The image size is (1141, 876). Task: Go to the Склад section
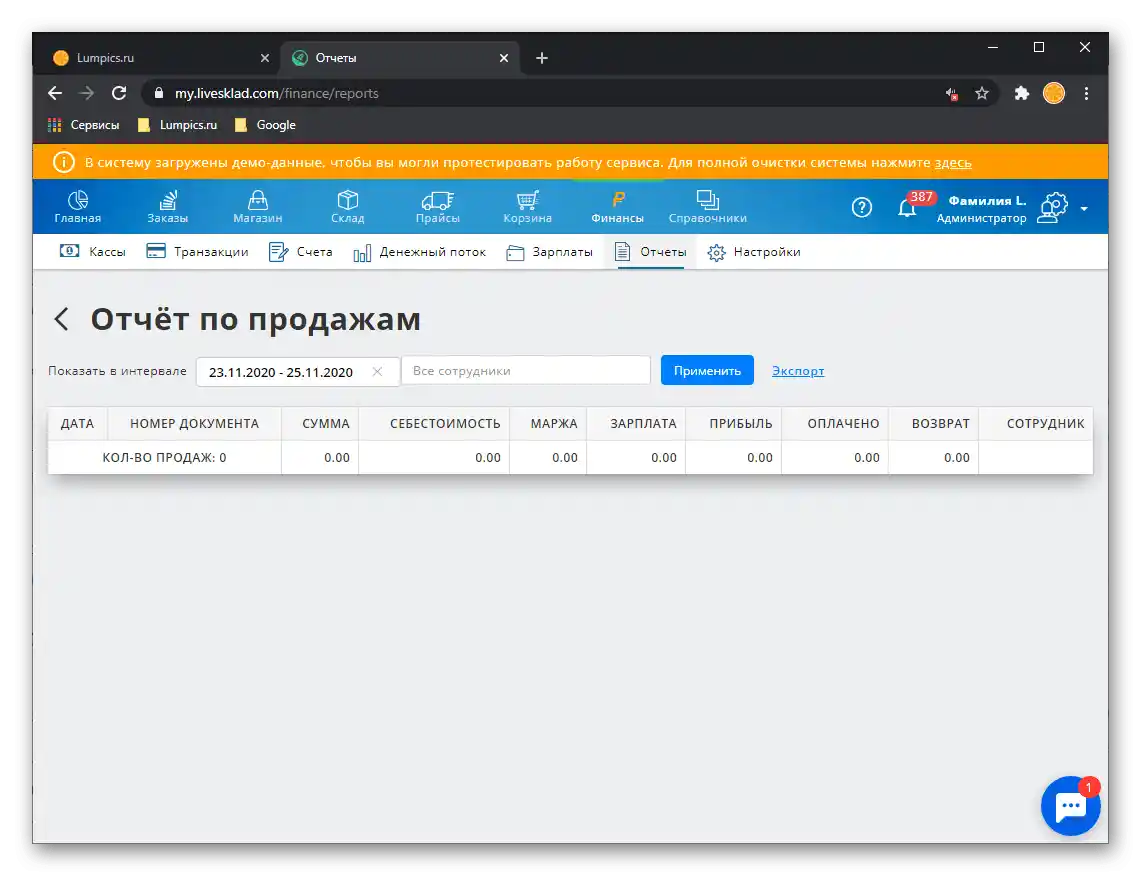[x=347, y=206]
